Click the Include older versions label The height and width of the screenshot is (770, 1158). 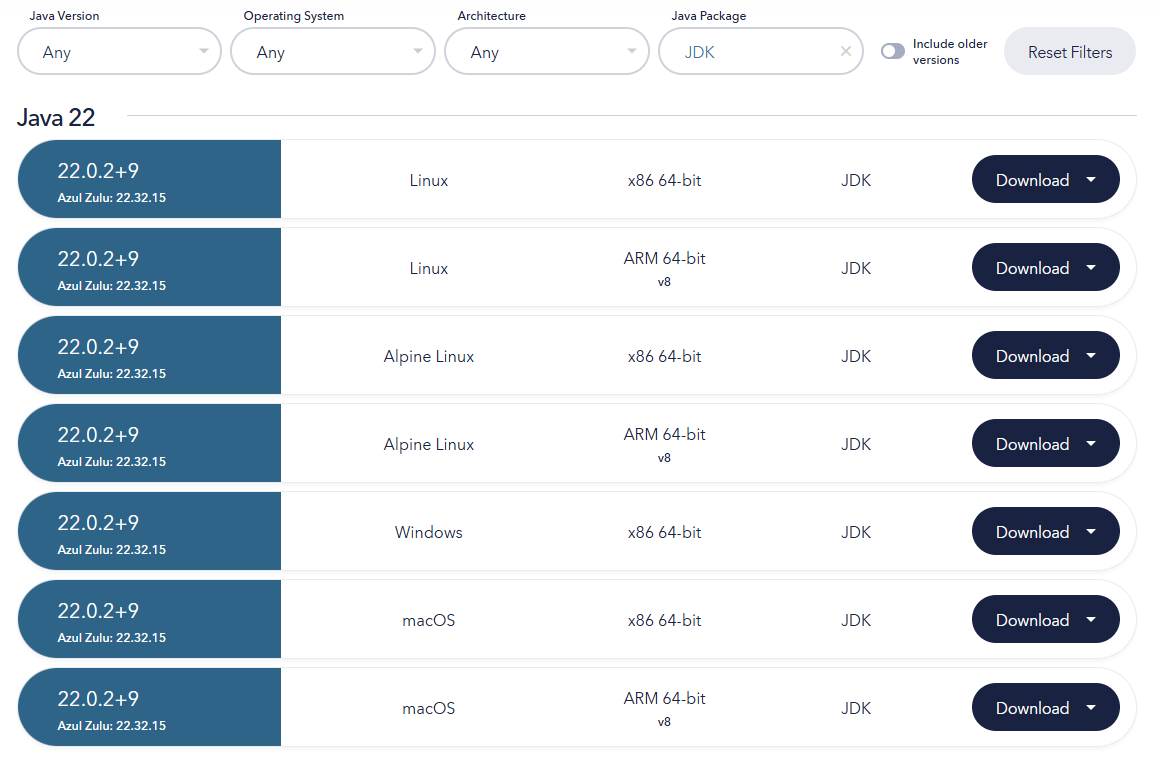(950, 52)
